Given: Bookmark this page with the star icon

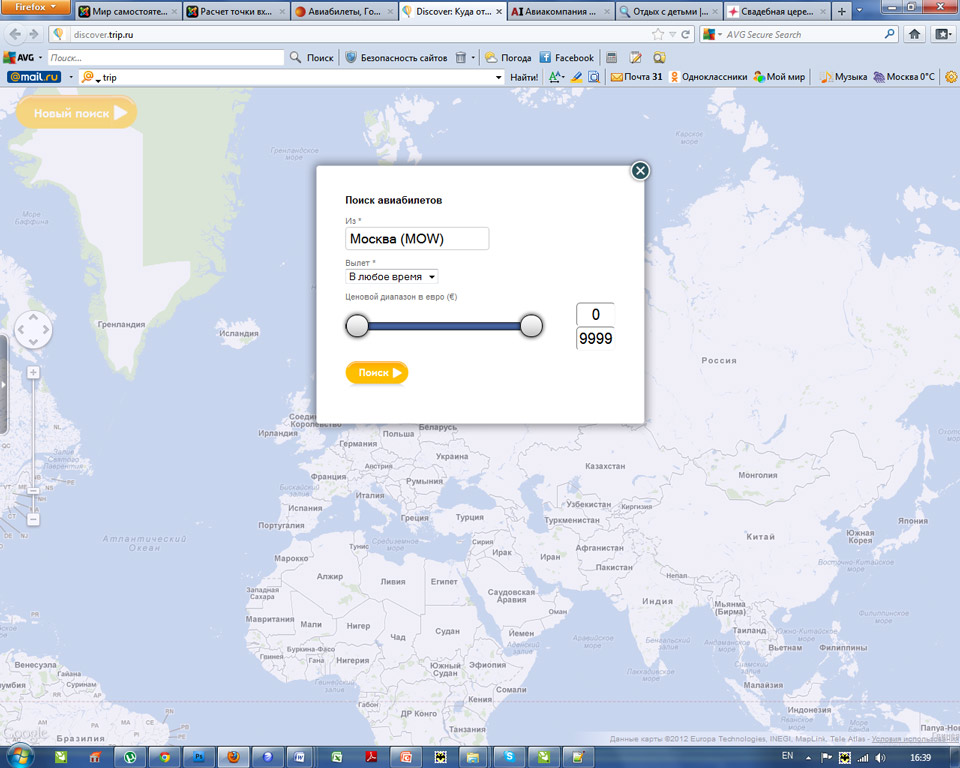Looking at the screenshot, I should tap(658, 34).
